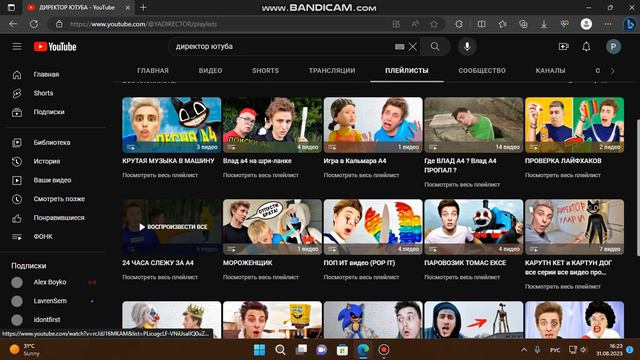640x360 pixels.
Task: Click view full playlist under Где ВЛАД А4
Action: tap(462, 184)
